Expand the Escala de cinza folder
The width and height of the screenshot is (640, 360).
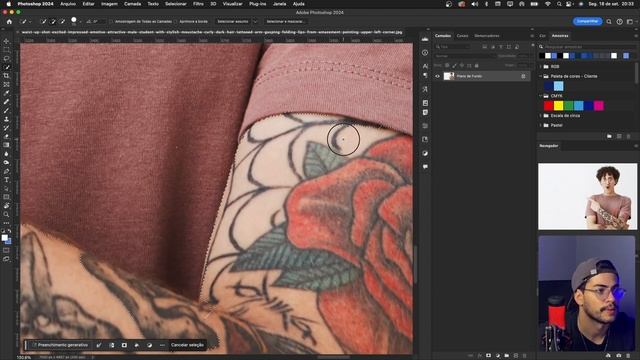click(541, 116)
